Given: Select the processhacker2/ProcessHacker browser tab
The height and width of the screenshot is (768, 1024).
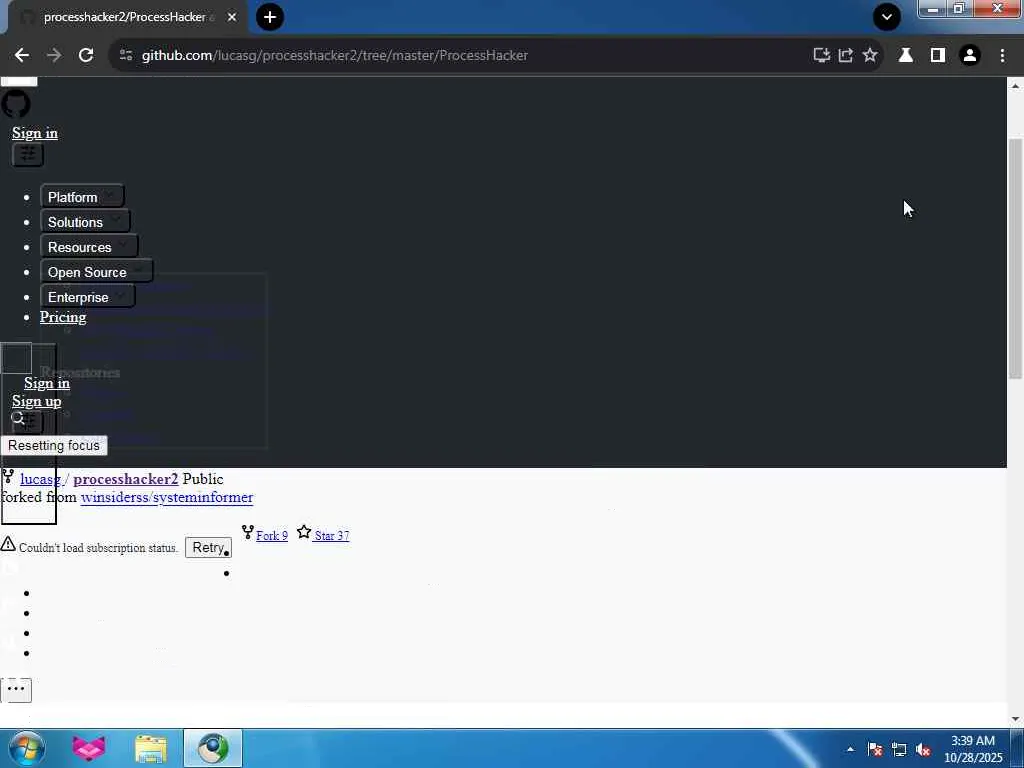Looking at the screenshot, I should (x=124, y=17).
